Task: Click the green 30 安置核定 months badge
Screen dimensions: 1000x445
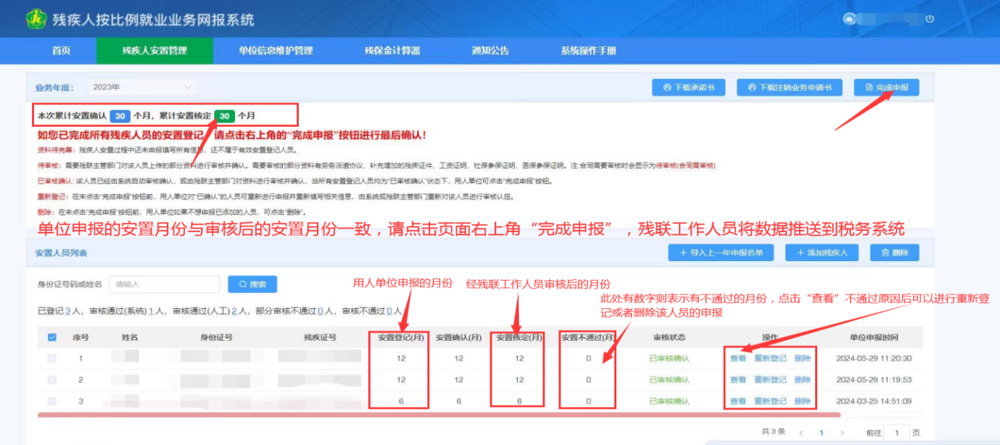Action: click(224, 116)
